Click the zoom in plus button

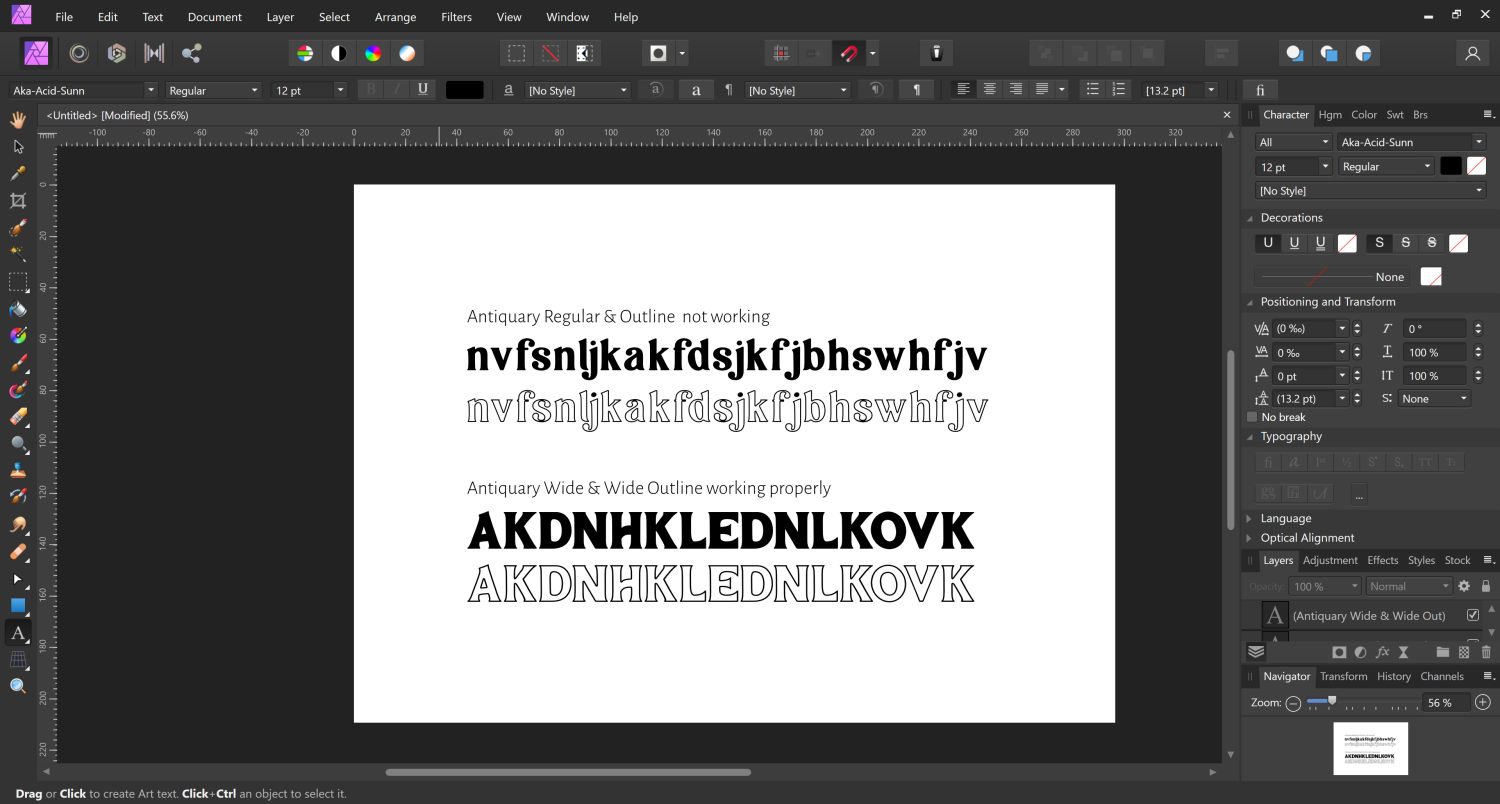click(1483, 703)
